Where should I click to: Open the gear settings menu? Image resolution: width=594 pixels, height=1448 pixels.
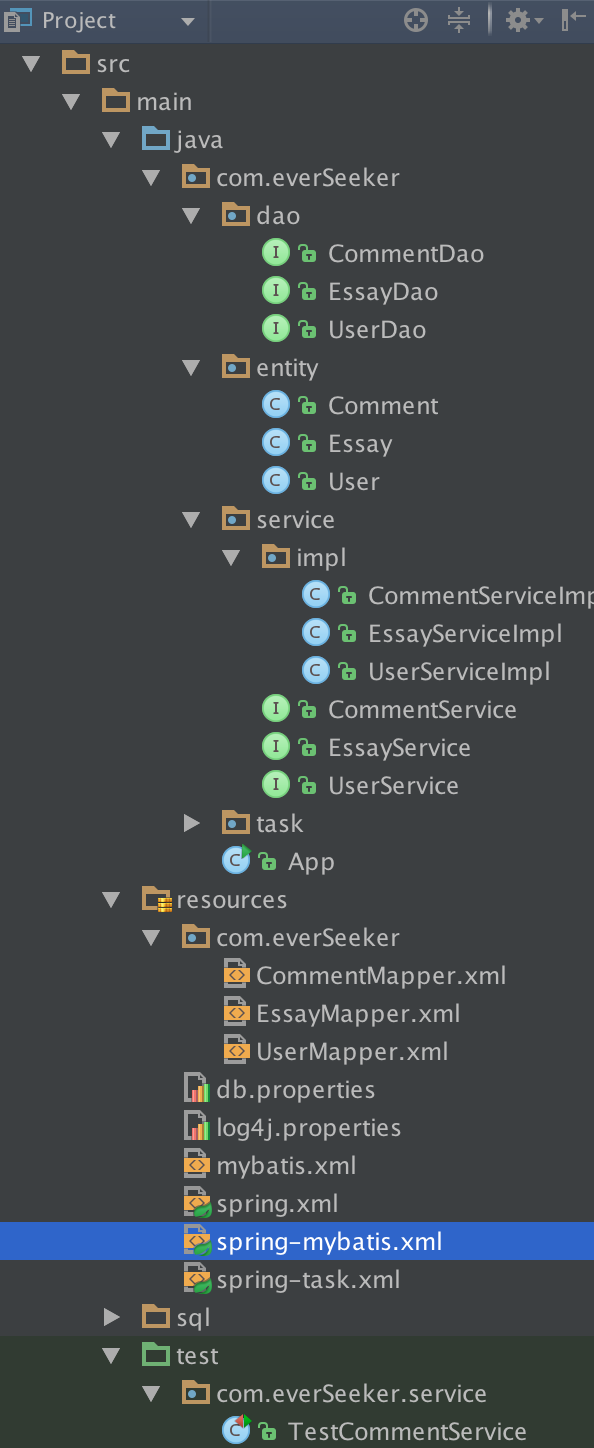pyautogui.click(x=523, y=20)
